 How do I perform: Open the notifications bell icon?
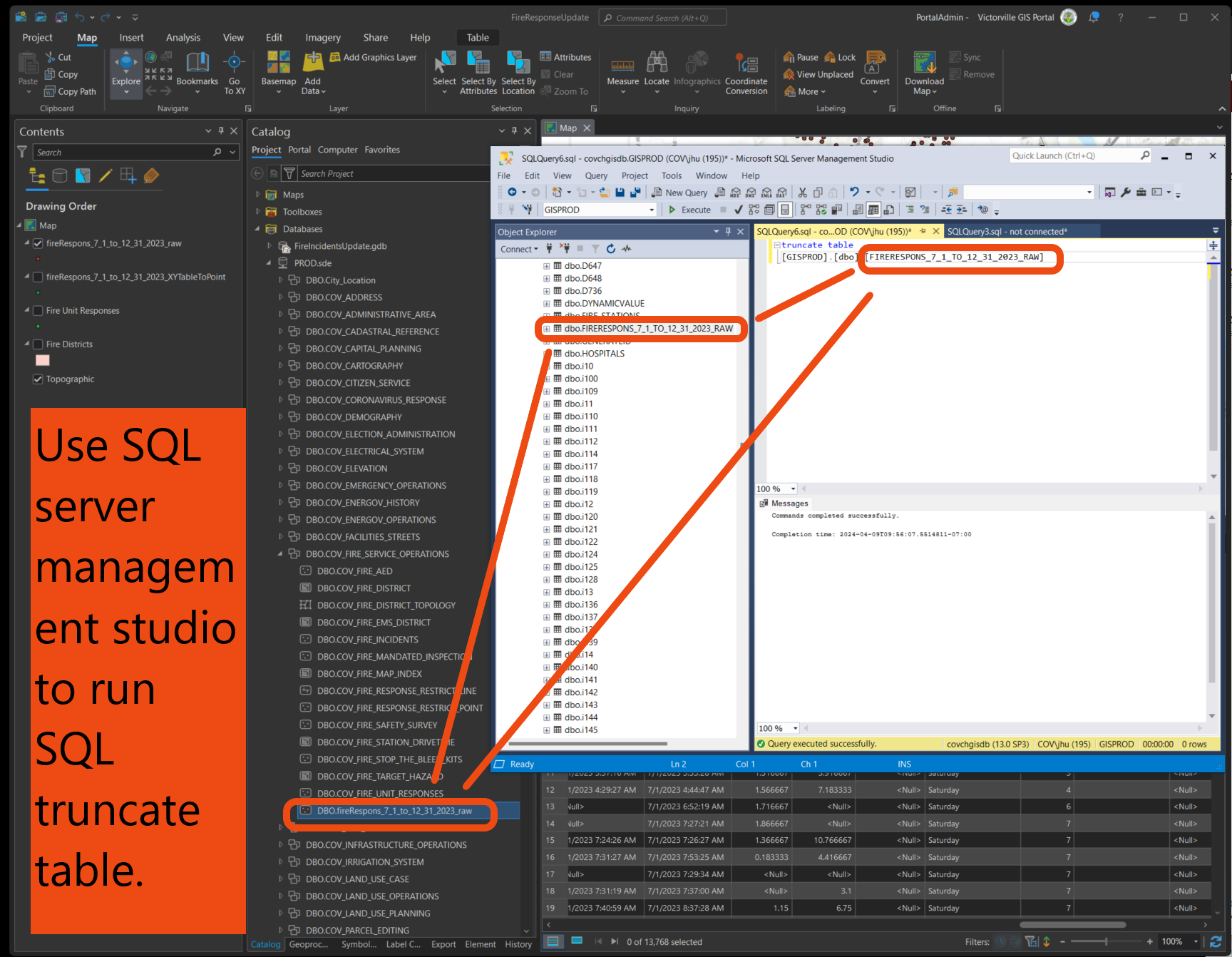(x=1094, y=17)
